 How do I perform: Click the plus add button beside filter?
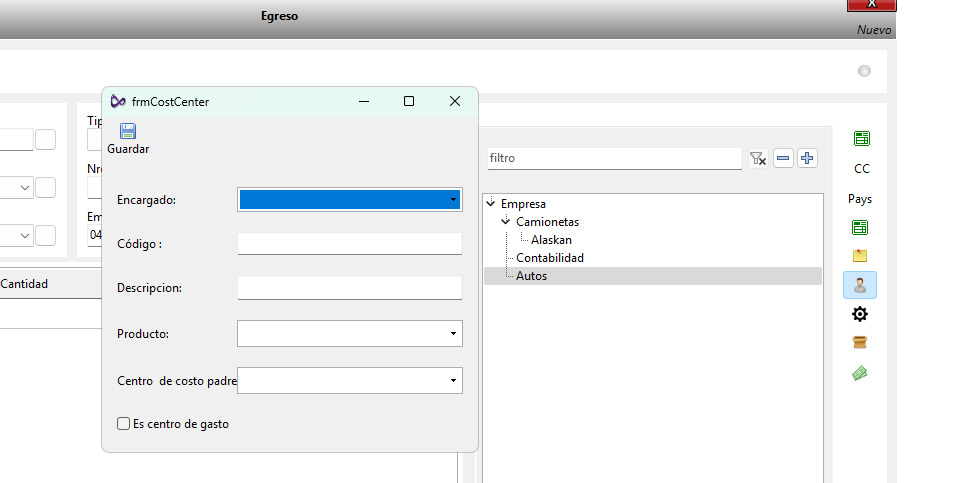pyautogui.click(x=807, y=158)
